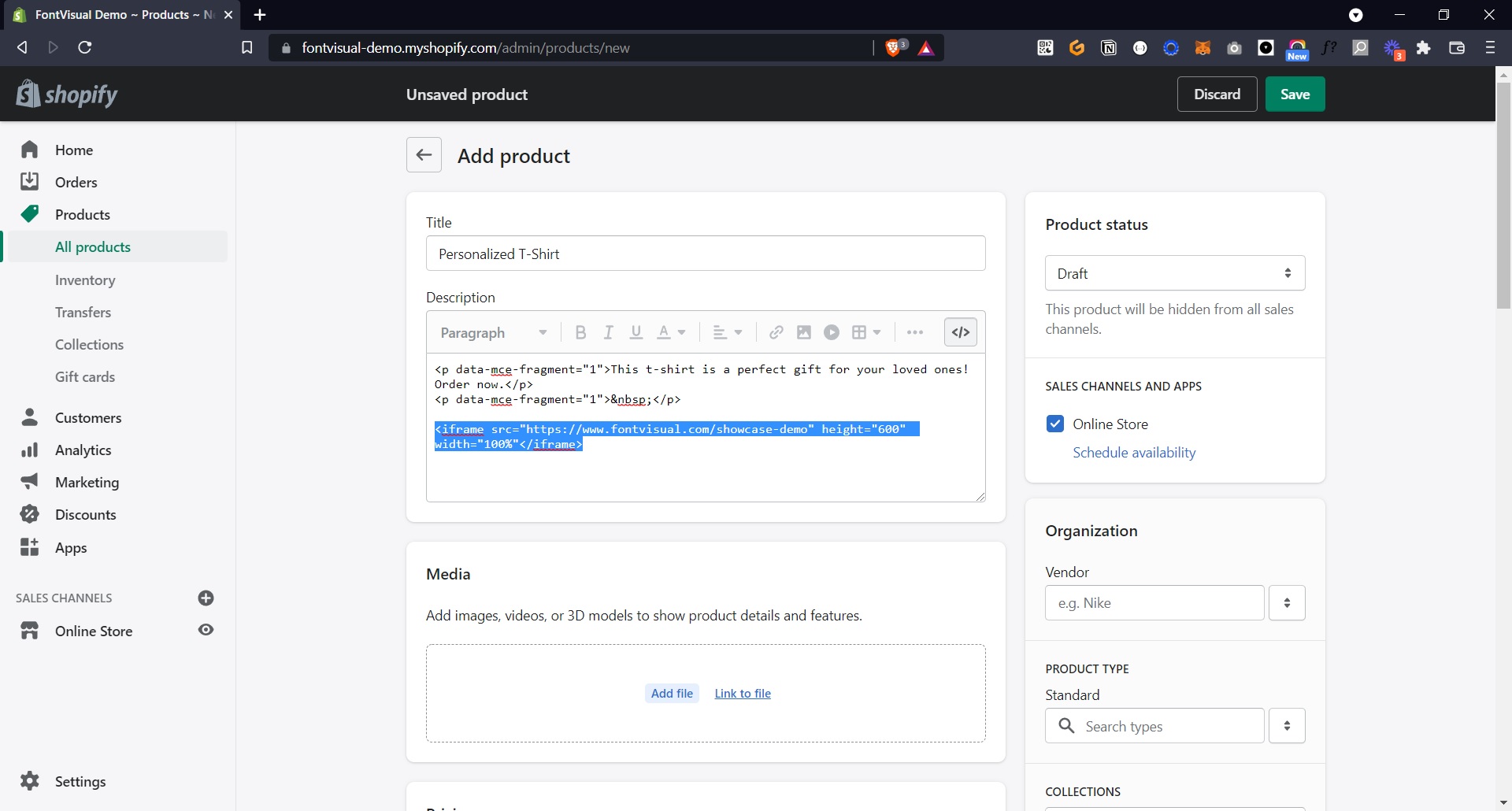Open Collections submenu item
The height and width of the screenshot is (811, 1512).
(x=89, y=344)
